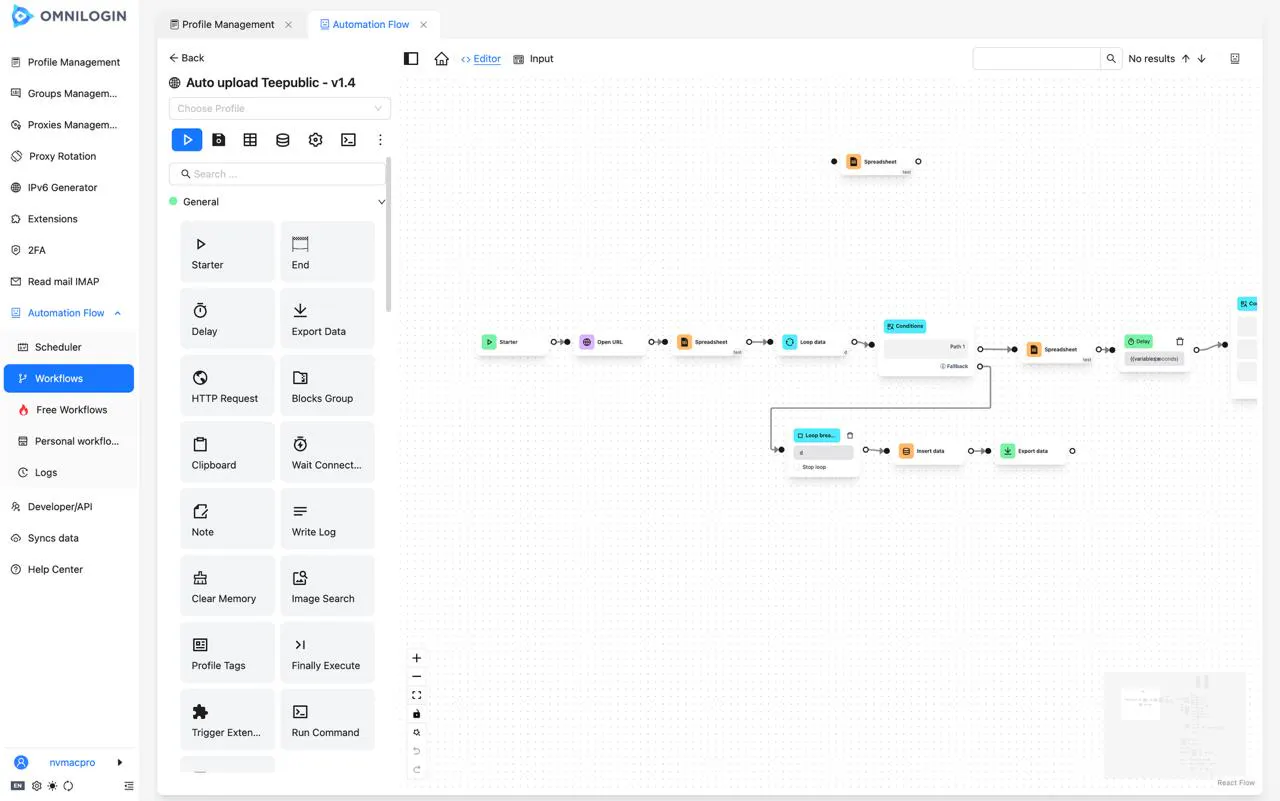The image size is (1280, 801).
Task: Open the terminal console icon in toolbar
Action: pyautogui.click(x=348, y=140)
